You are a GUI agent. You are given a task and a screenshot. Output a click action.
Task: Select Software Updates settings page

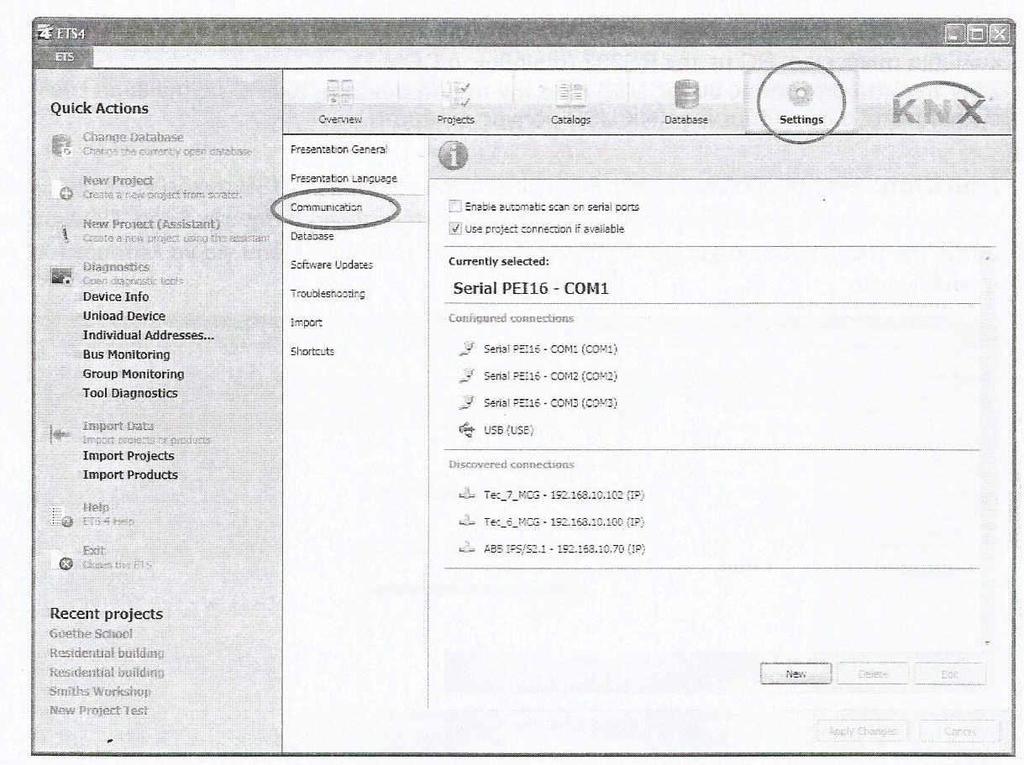coord(331,265)
